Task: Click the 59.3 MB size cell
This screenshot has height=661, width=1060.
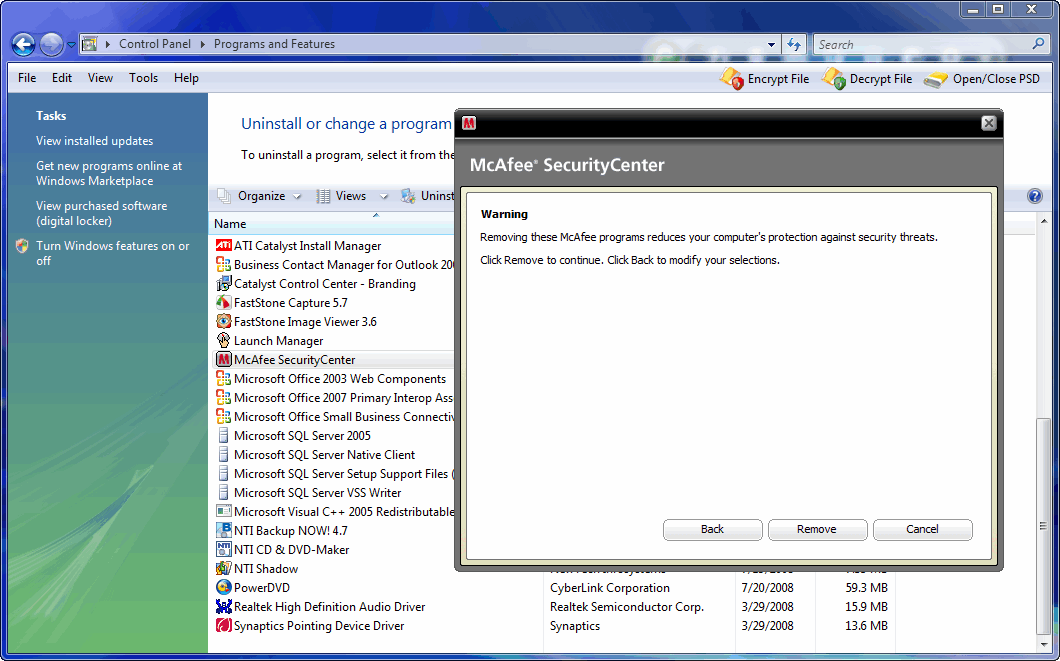Action: pos(867,588)
